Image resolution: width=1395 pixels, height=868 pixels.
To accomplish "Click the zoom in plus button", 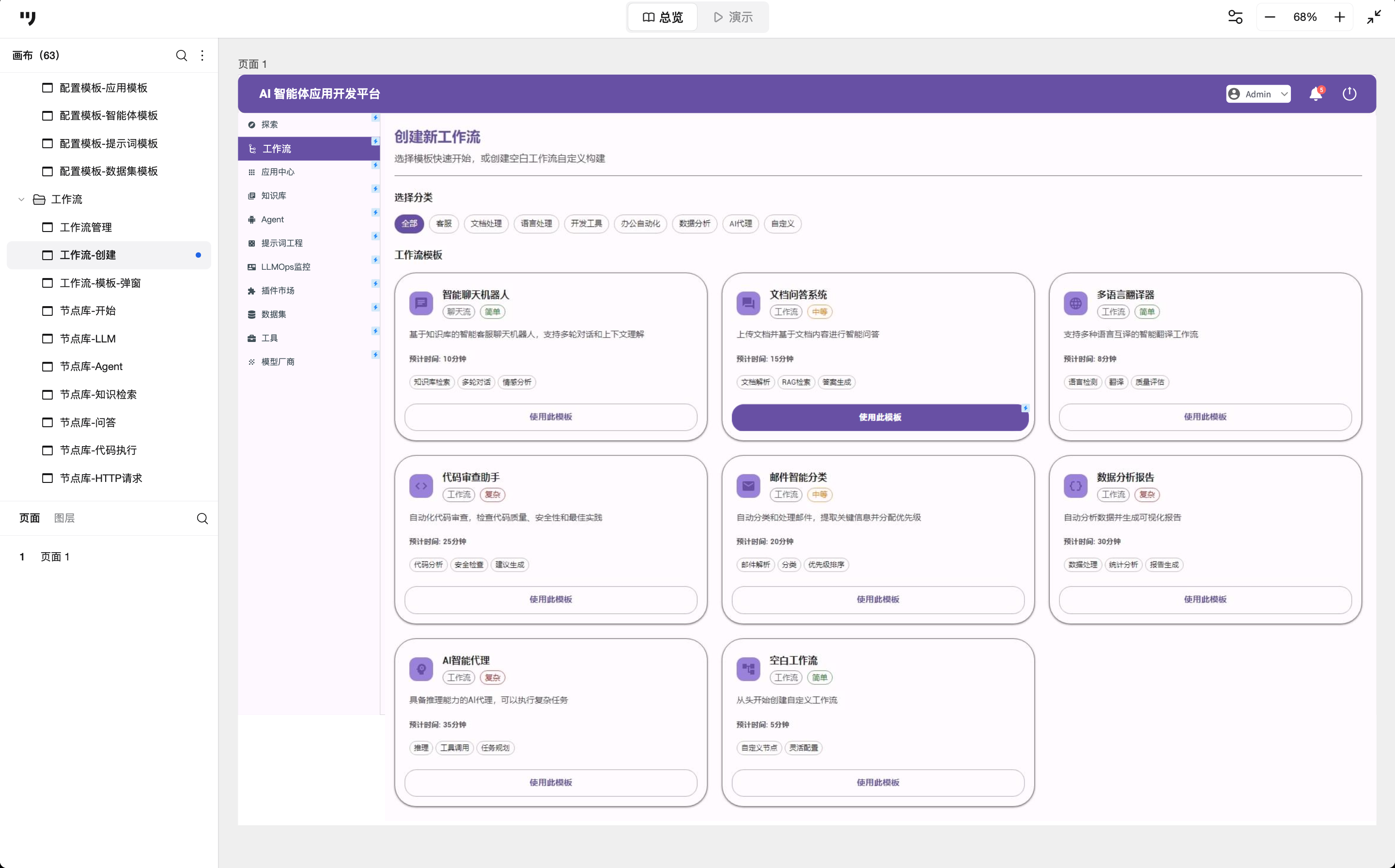I will coord(1339,17).
